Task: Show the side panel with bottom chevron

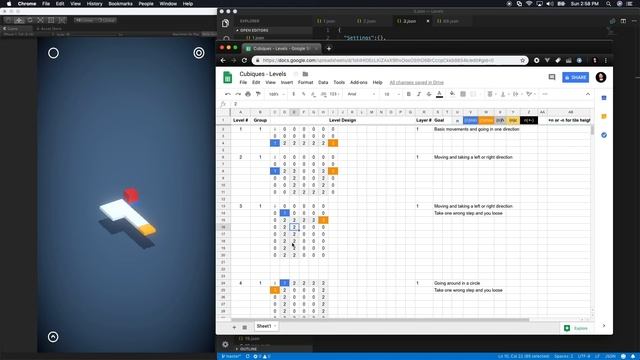Action: 604,326
